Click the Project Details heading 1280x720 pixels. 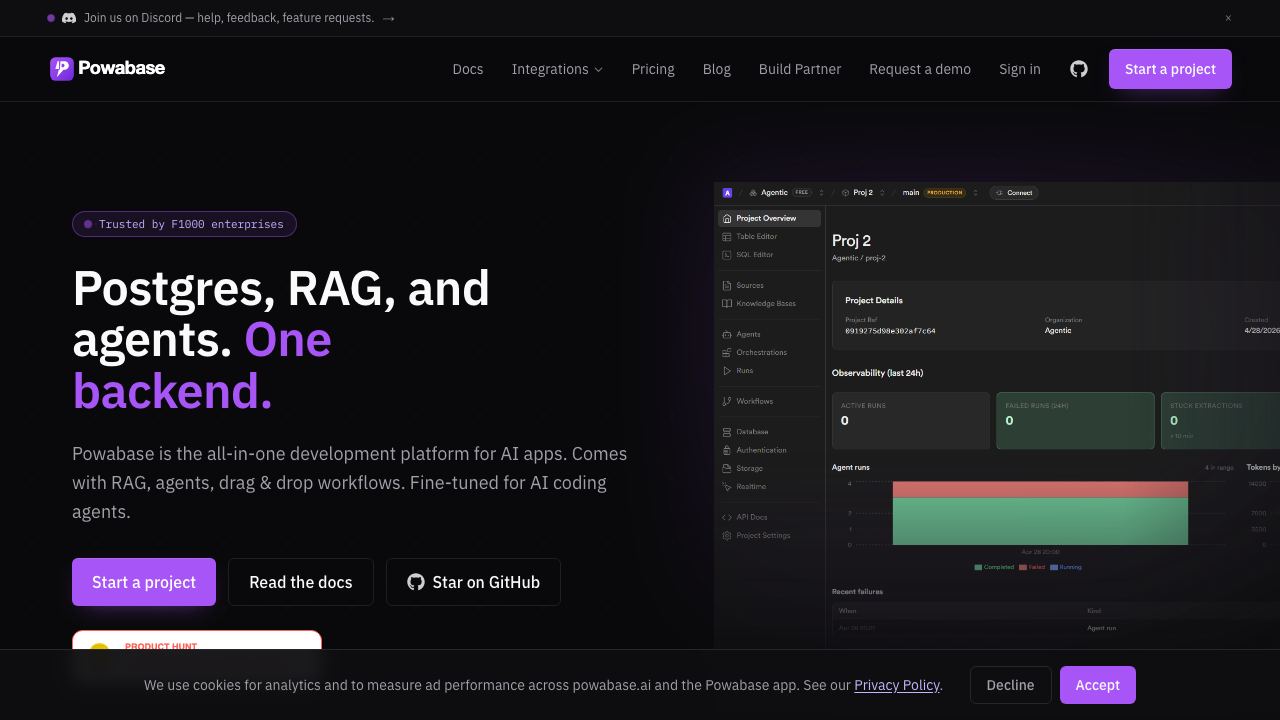[x=874, y=300]
